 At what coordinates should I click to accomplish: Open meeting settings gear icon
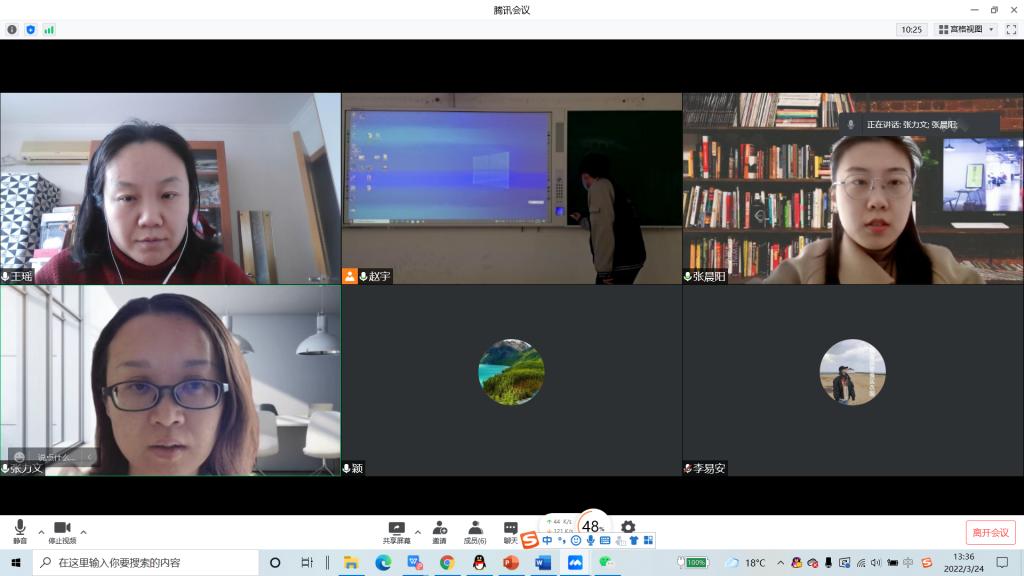pos(628,528)
